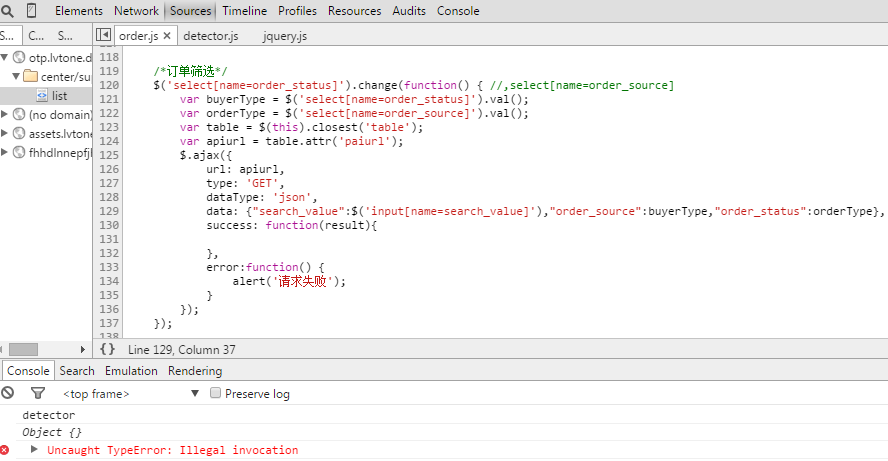Screen dimensions: 888x461
Task: Collapse the otp.lvtone domain tree node
Action: point(5,57)
